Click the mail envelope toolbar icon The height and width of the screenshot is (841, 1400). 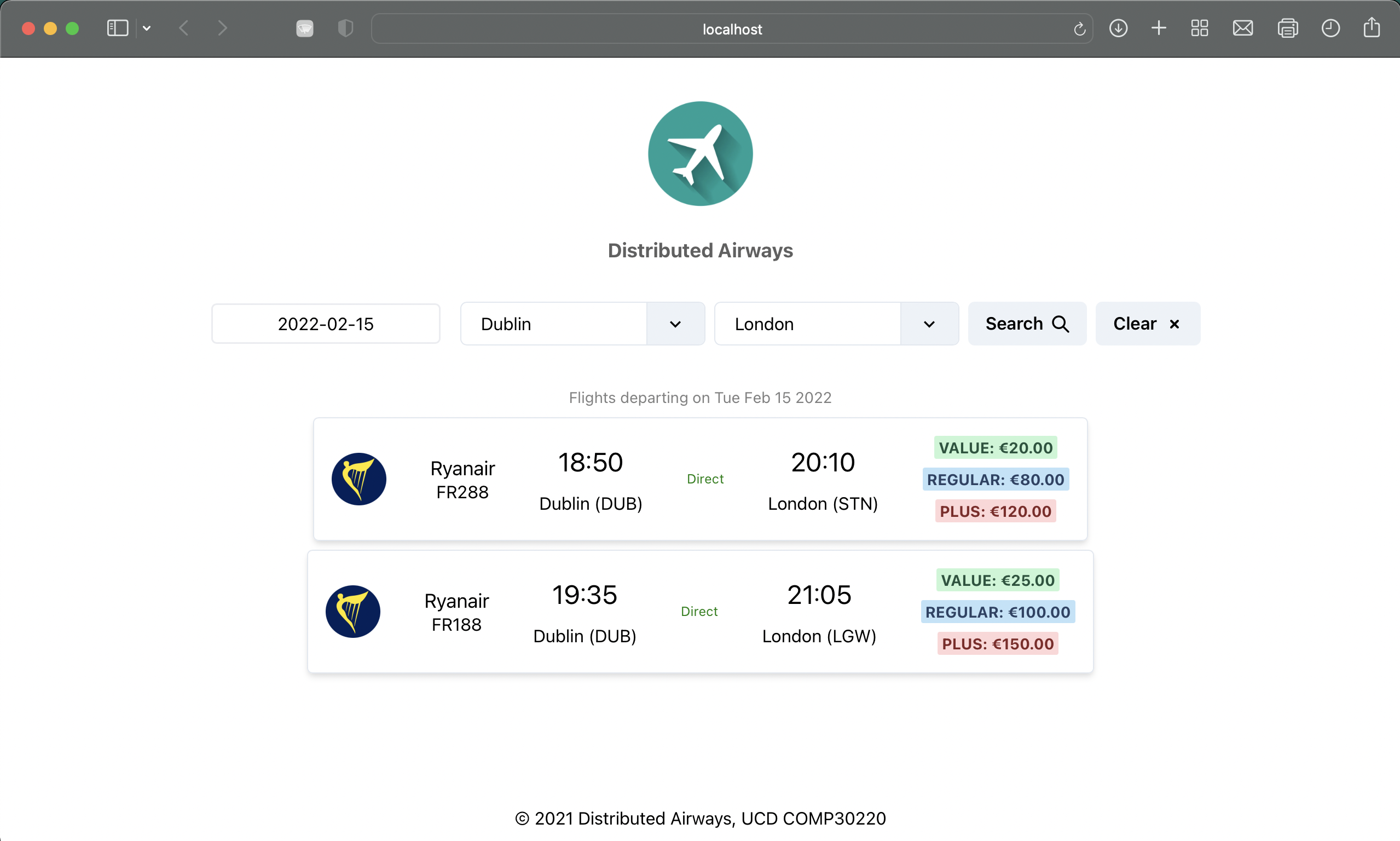[x=1242, y=28]
